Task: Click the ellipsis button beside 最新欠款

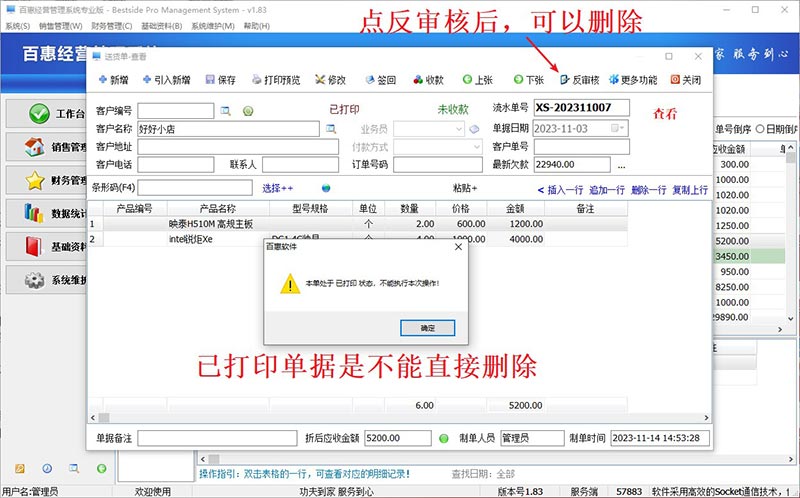Action: [x=621, y=165]
